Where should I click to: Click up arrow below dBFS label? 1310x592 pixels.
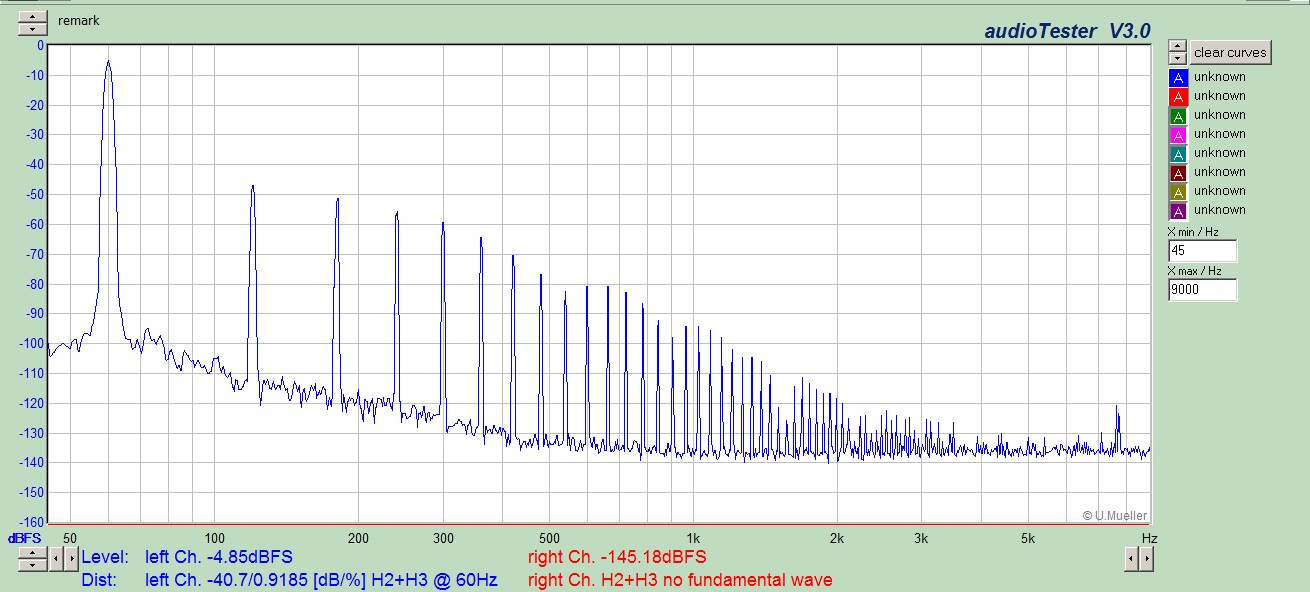tap(33, 553)
